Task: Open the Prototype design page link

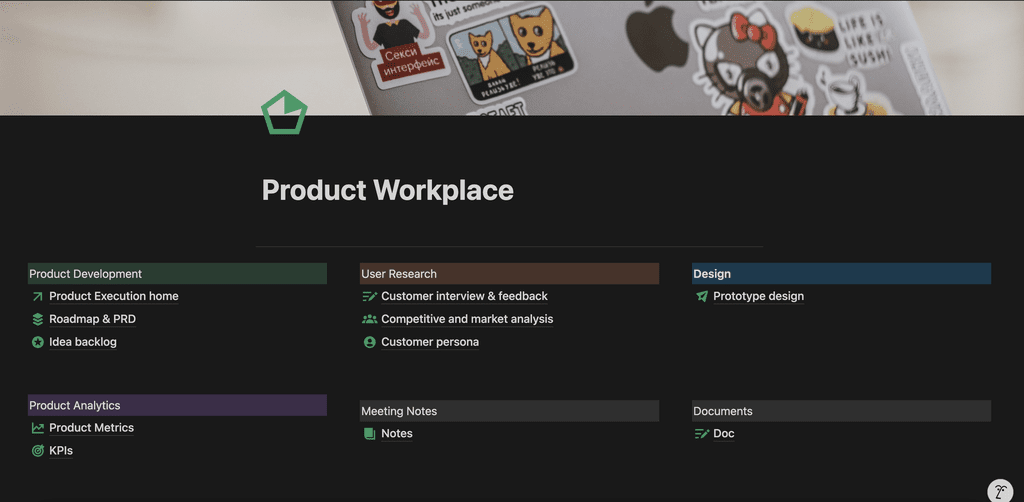Action: tap(758, 296)
